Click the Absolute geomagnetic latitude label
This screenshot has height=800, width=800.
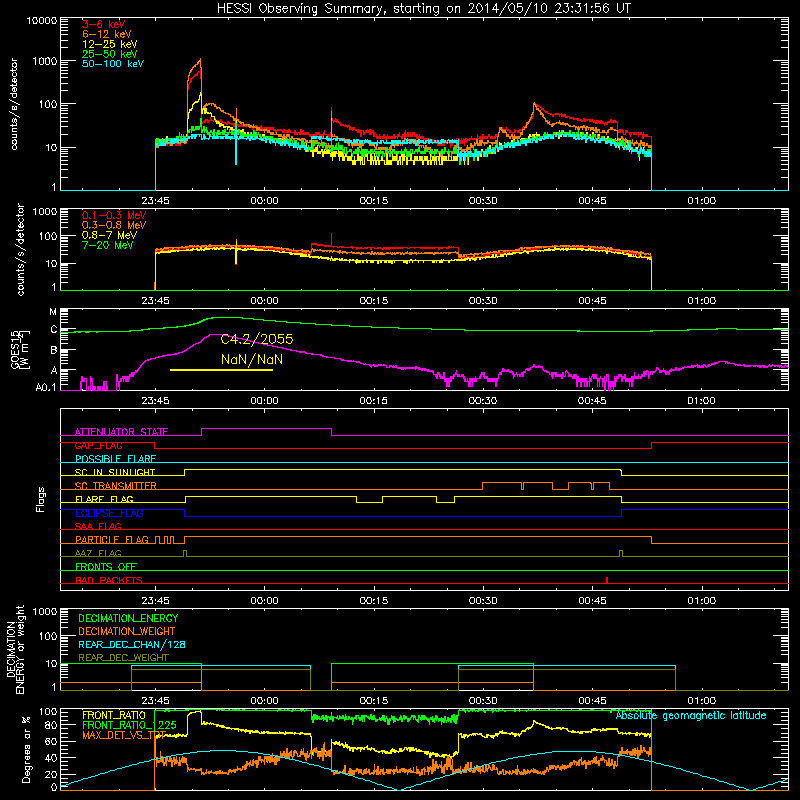(x=691, y=715)
